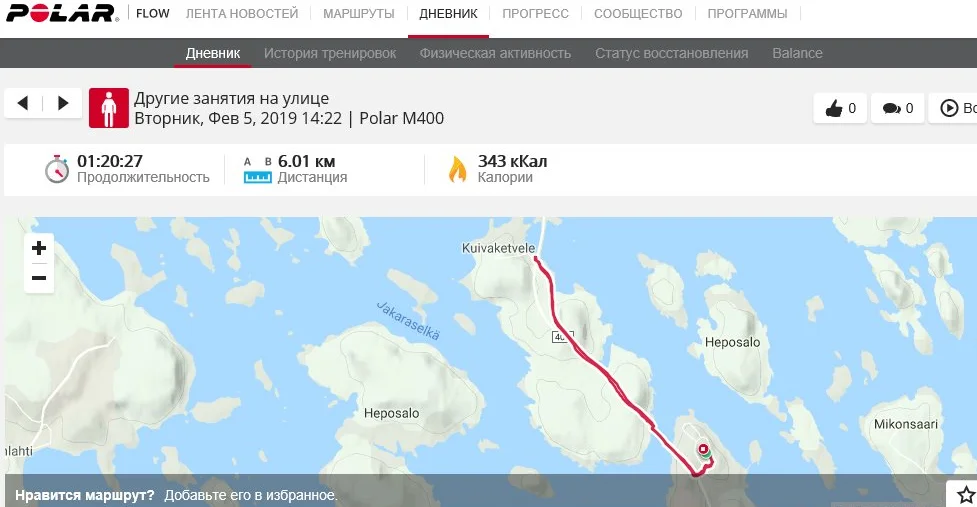Switch to Физическая активность tab
The height and width of the screenshot is (507, 977).
click(495, 54)
